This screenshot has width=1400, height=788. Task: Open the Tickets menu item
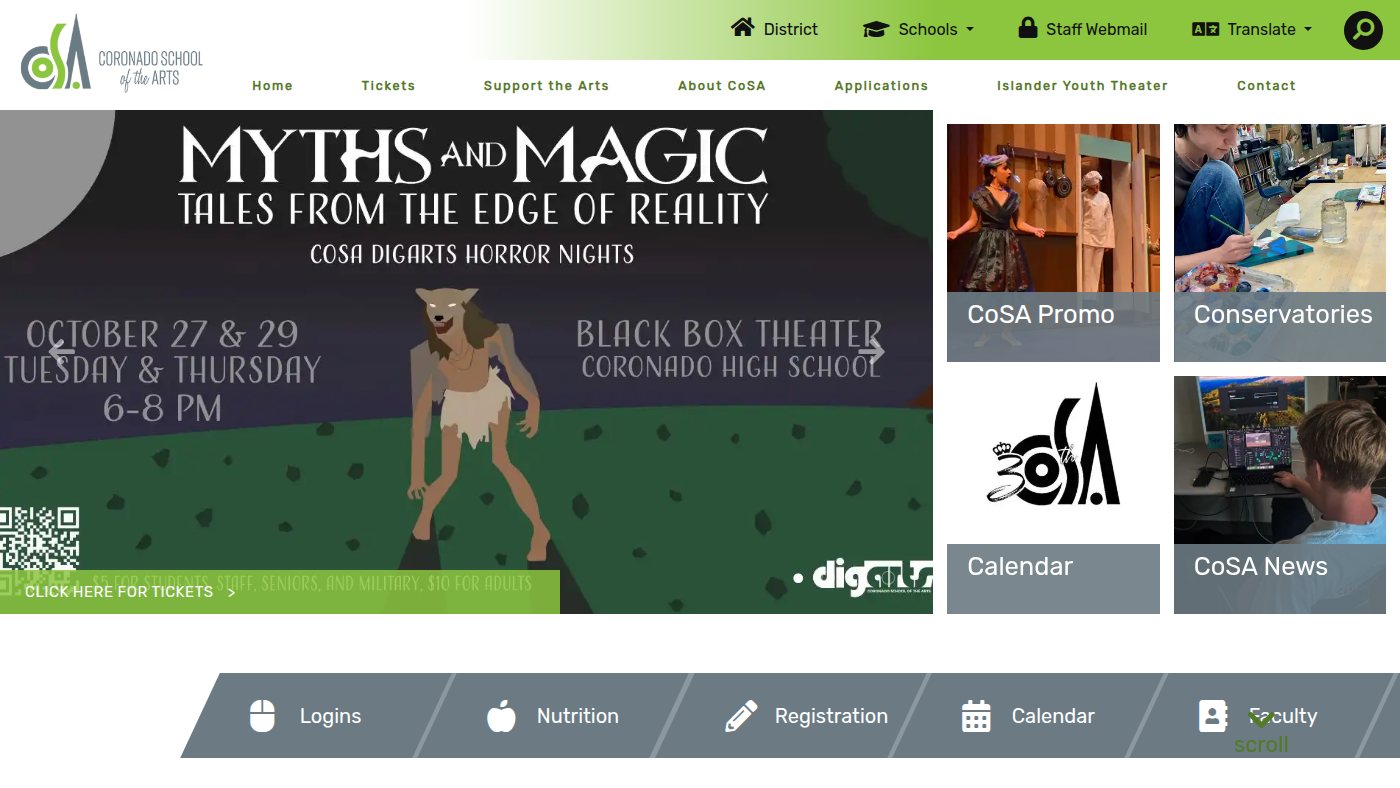click(x=388, y=86)
